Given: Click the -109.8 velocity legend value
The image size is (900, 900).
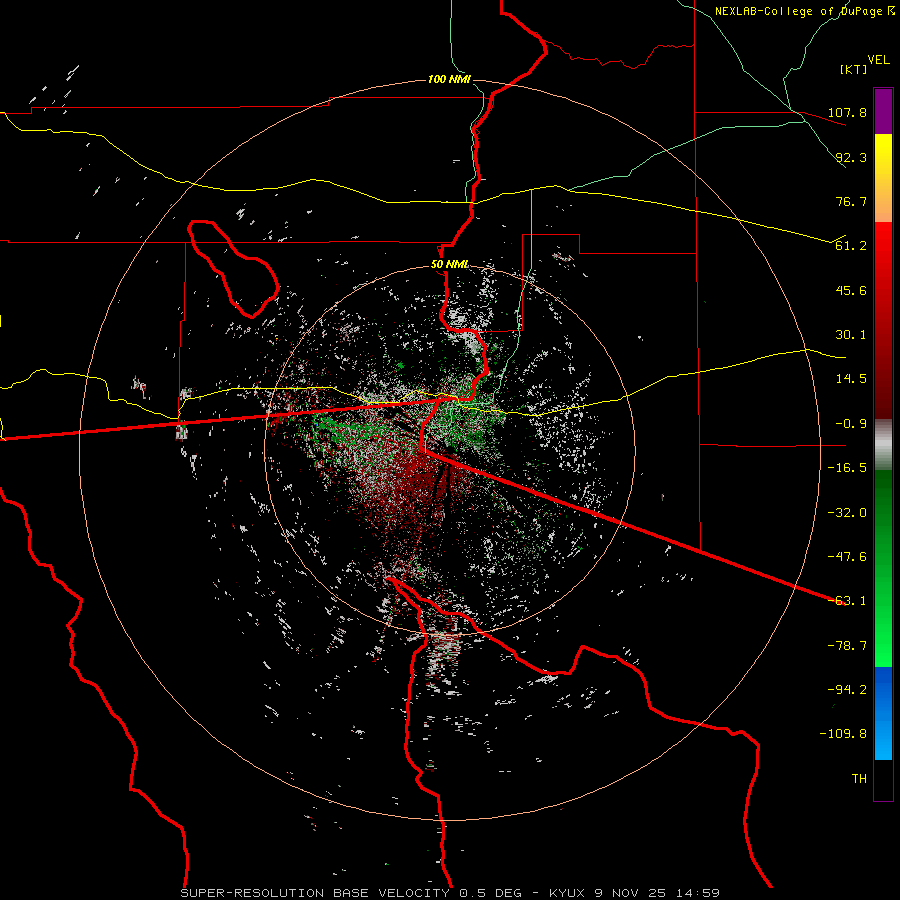Looking at the screenshot, I should [x=843, y=734].
